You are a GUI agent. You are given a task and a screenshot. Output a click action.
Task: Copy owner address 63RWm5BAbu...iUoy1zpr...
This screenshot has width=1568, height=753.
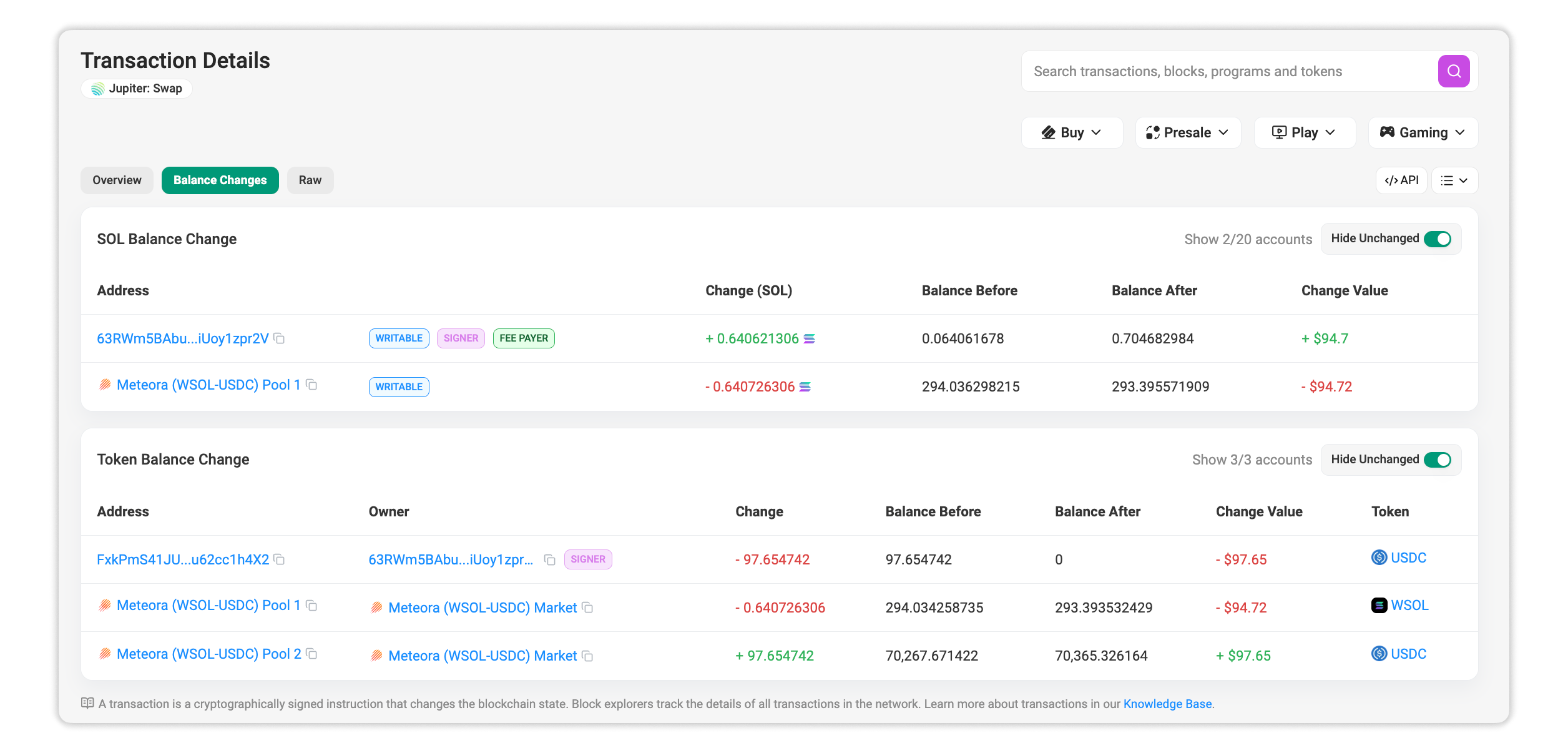point(550,559)
